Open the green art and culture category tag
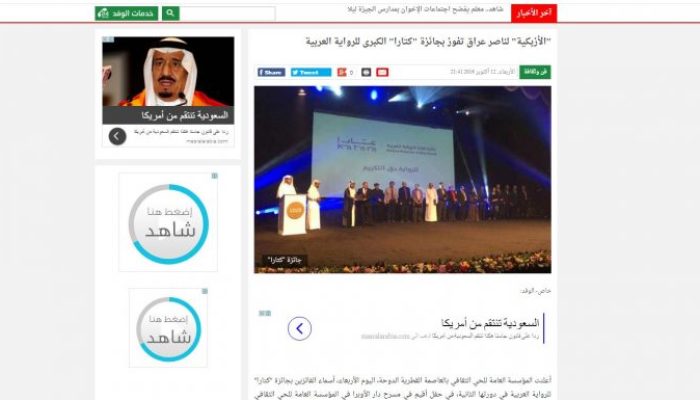This screenshot has height=400, width=700. [x=535, y=72]
